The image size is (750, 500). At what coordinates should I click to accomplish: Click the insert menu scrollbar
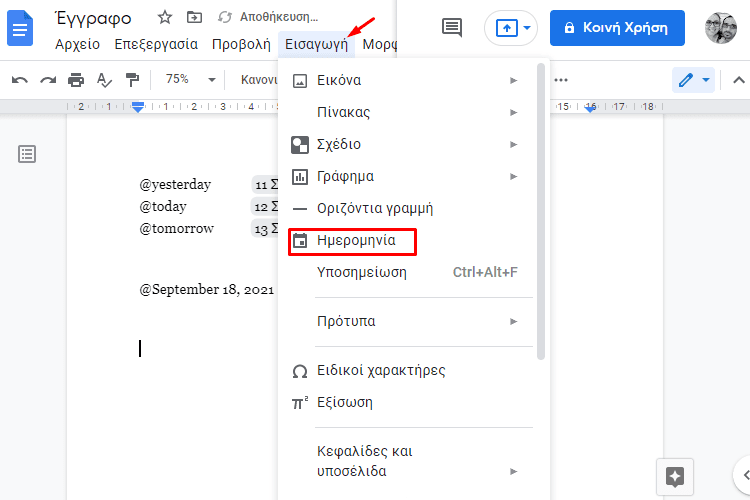tap(541, 211)
